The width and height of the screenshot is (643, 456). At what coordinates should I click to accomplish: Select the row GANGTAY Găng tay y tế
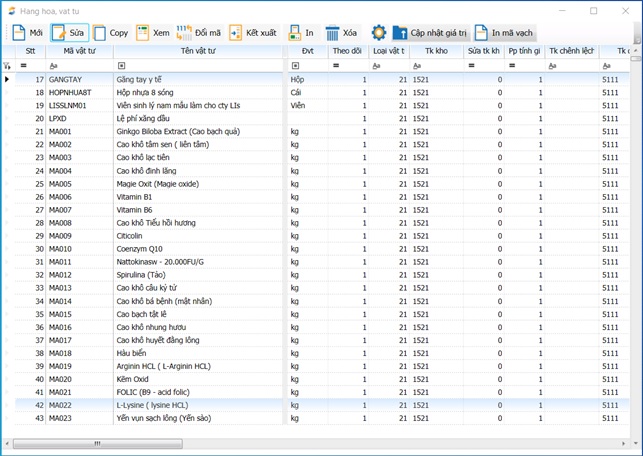click(160, 79)
